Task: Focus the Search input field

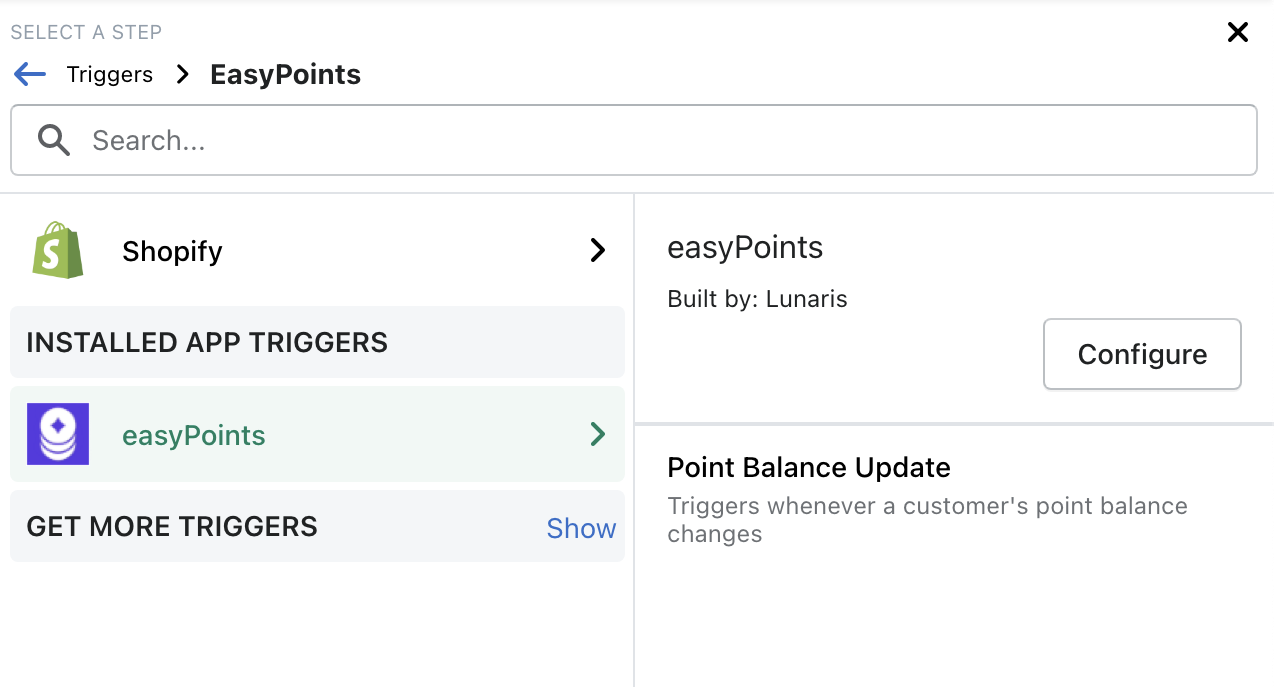Action: tap(660, 140)
